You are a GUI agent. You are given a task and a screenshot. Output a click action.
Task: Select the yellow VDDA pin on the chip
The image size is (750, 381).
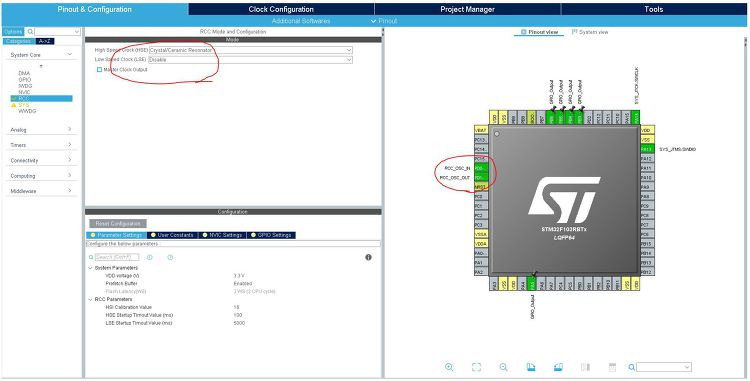click(481, 243)
